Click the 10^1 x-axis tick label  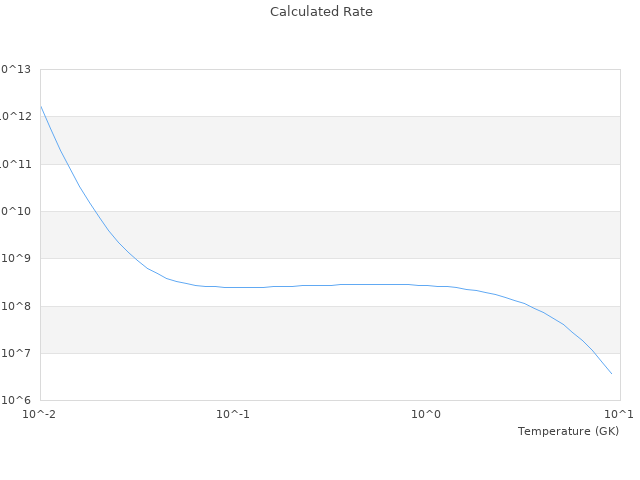coord(619,414)
